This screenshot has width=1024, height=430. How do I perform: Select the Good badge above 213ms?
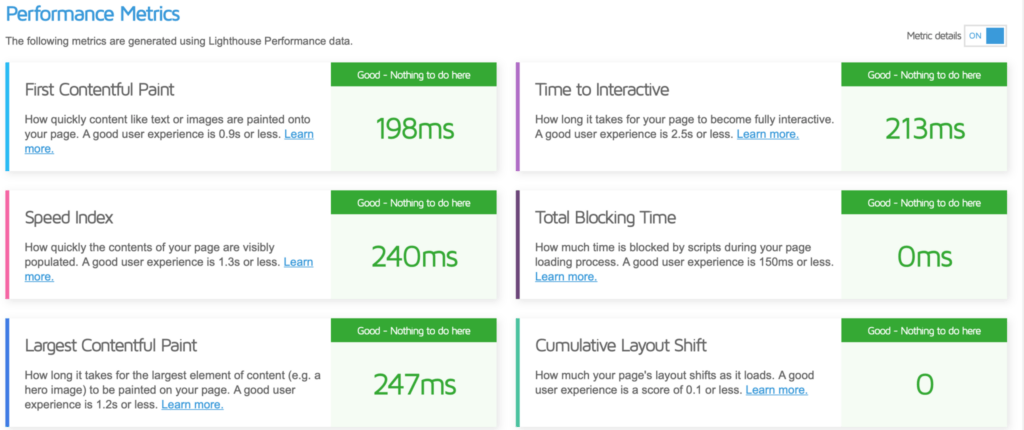pyautogui.click(x=924, y=75)
